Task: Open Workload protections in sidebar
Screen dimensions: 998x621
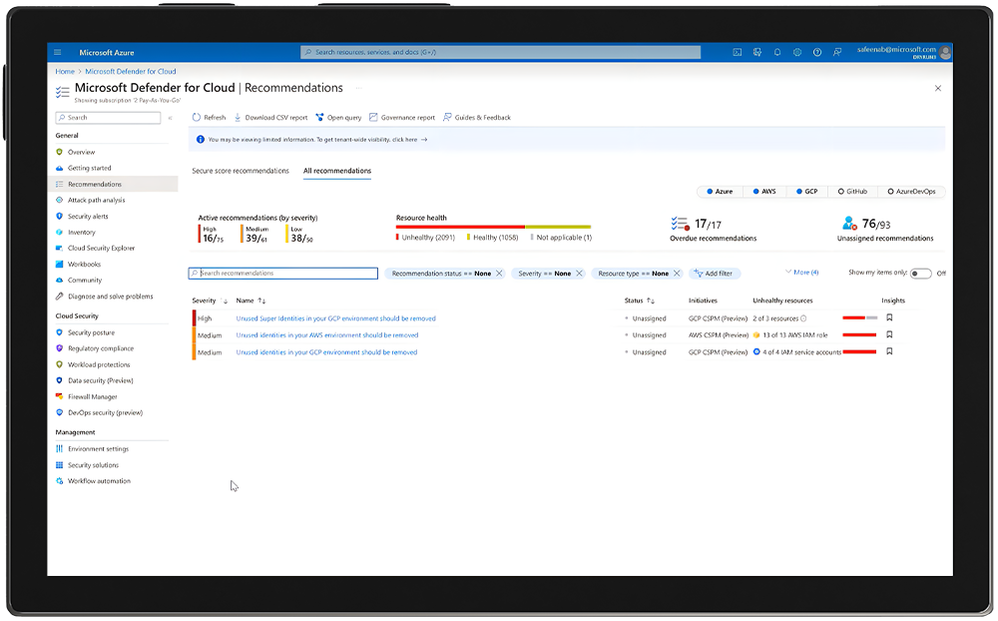Action: [x=99, y=365]
